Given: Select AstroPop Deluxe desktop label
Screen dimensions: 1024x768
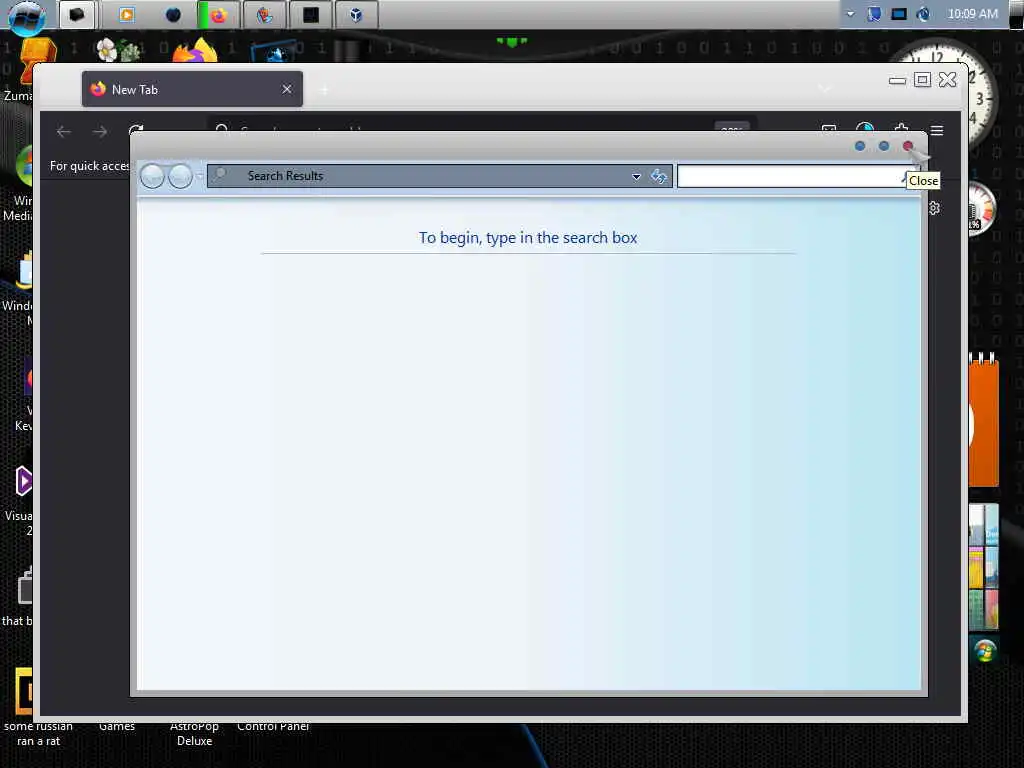Looking at the screenshot, I should 194,733.
